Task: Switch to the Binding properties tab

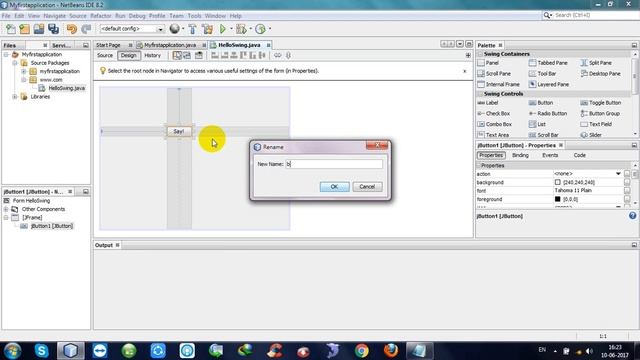Action: pyautogui.click(x=520, y=156)
